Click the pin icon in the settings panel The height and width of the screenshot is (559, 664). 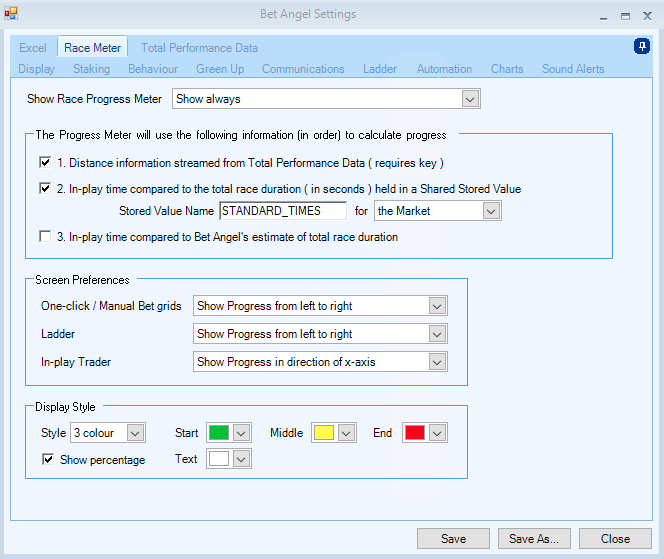642,46
